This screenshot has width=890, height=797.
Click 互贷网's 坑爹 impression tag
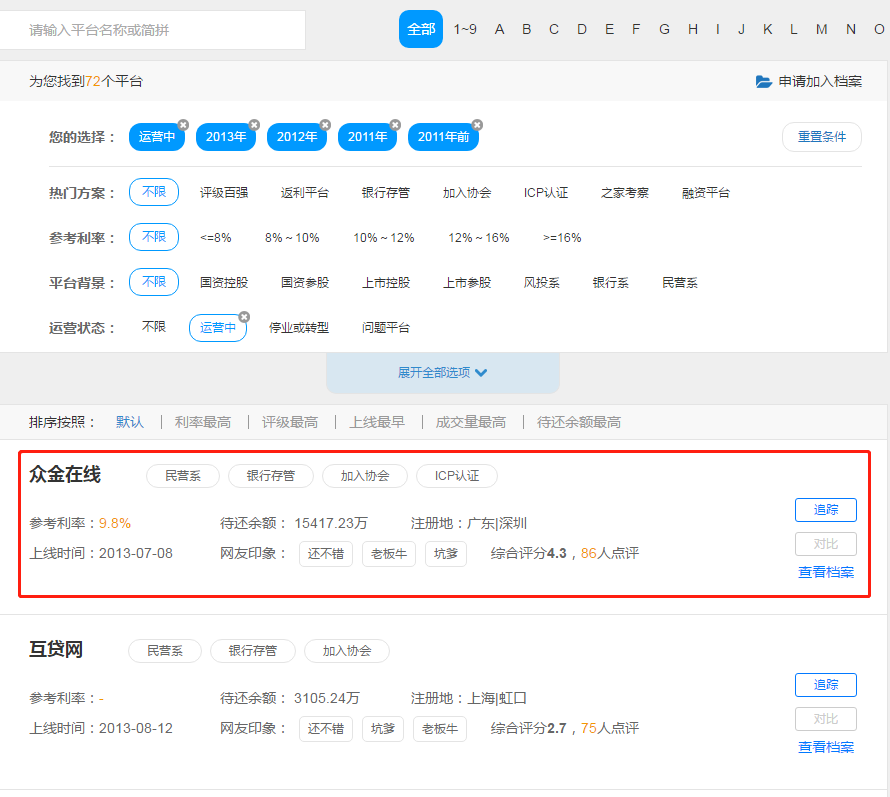pyautogui.click(x=383, y=729)
